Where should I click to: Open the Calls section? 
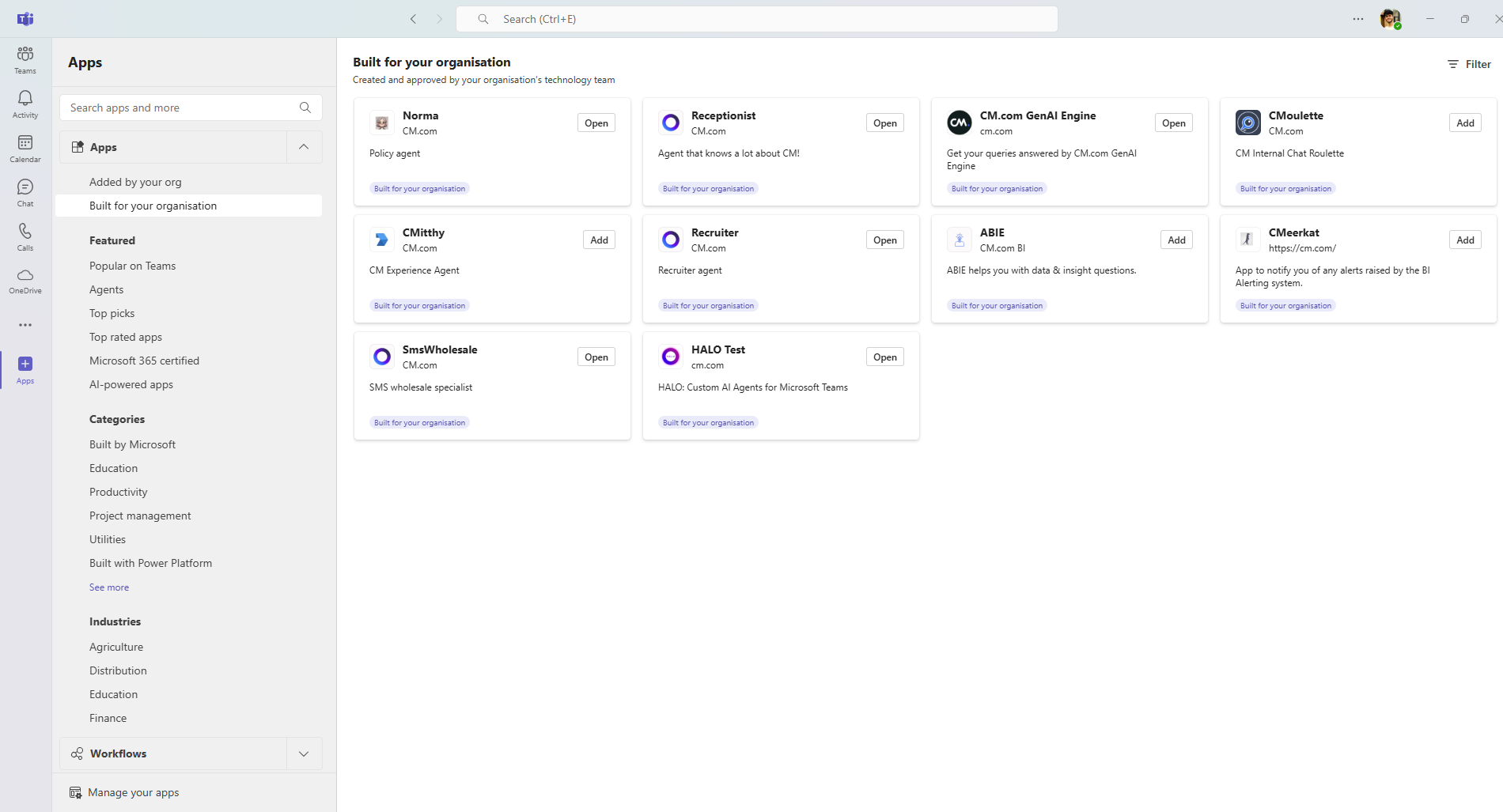[x=25, y=236]
